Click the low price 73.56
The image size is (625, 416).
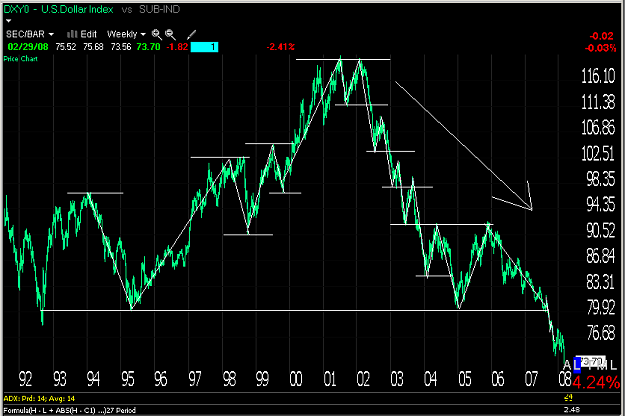tap(121, 47)
